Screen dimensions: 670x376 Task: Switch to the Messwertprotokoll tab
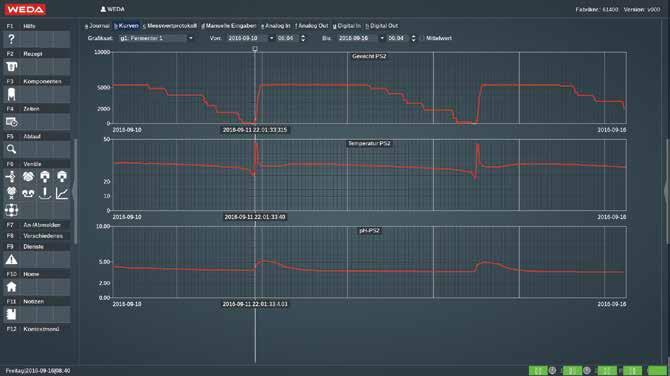(170, 26)
